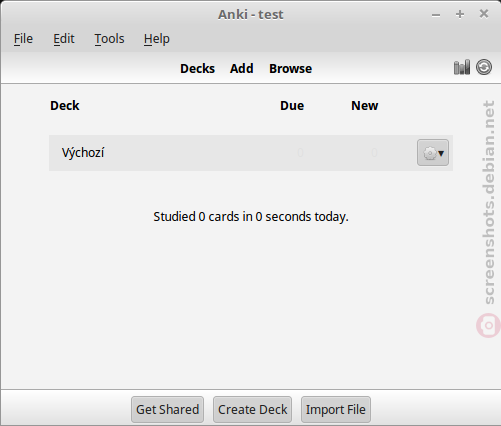Open the Browse card browser
Viewport: 501px width, 426px height.
click(x=290, y=69)
